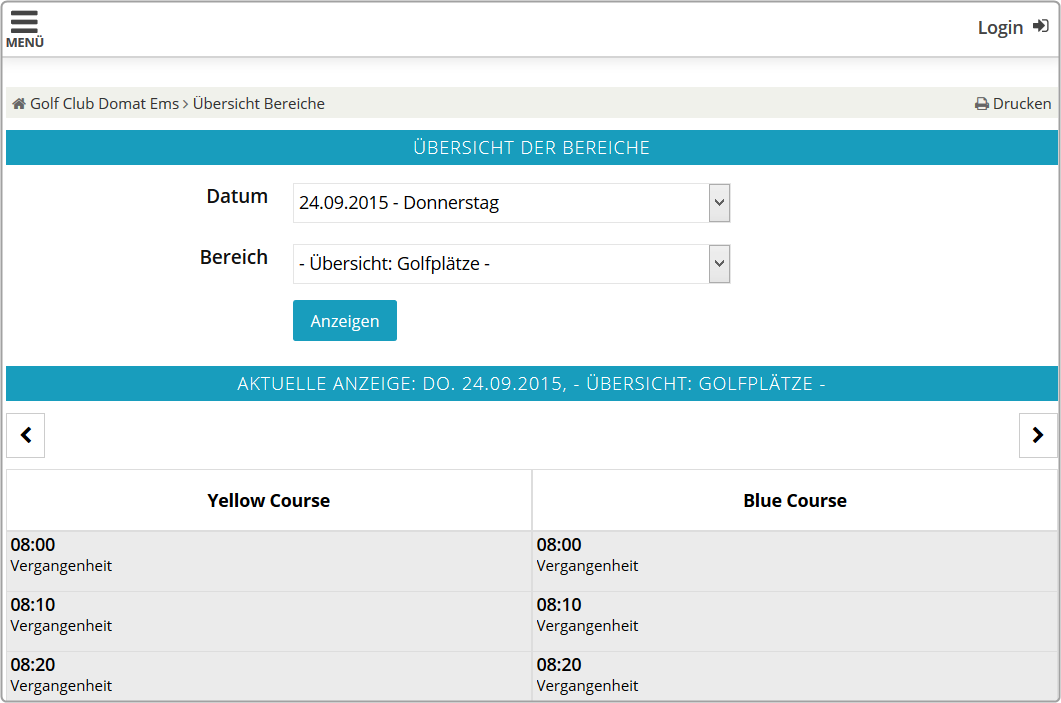Select the Übersicht Bereiche breadcrumb item

[x=259, y=104]
